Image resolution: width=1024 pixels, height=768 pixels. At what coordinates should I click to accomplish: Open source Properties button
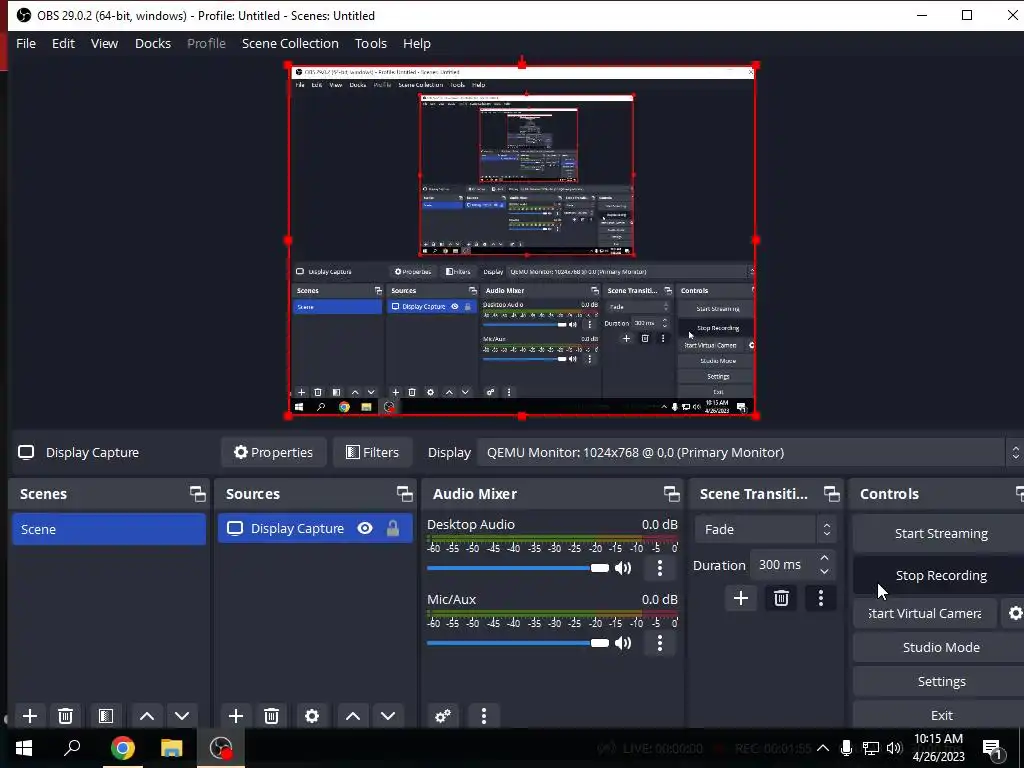[274, 453]
